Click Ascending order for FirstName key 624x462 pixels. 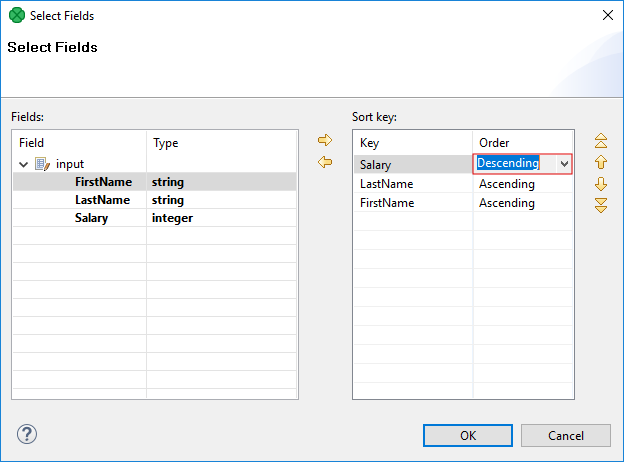(507, 203)
